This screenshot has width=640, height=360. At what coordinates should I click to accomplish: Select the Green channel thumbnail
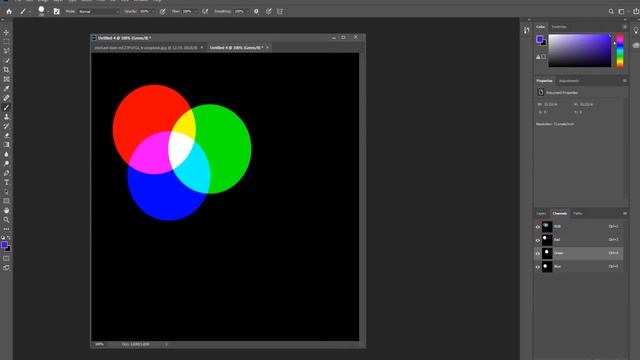point(547,253)
